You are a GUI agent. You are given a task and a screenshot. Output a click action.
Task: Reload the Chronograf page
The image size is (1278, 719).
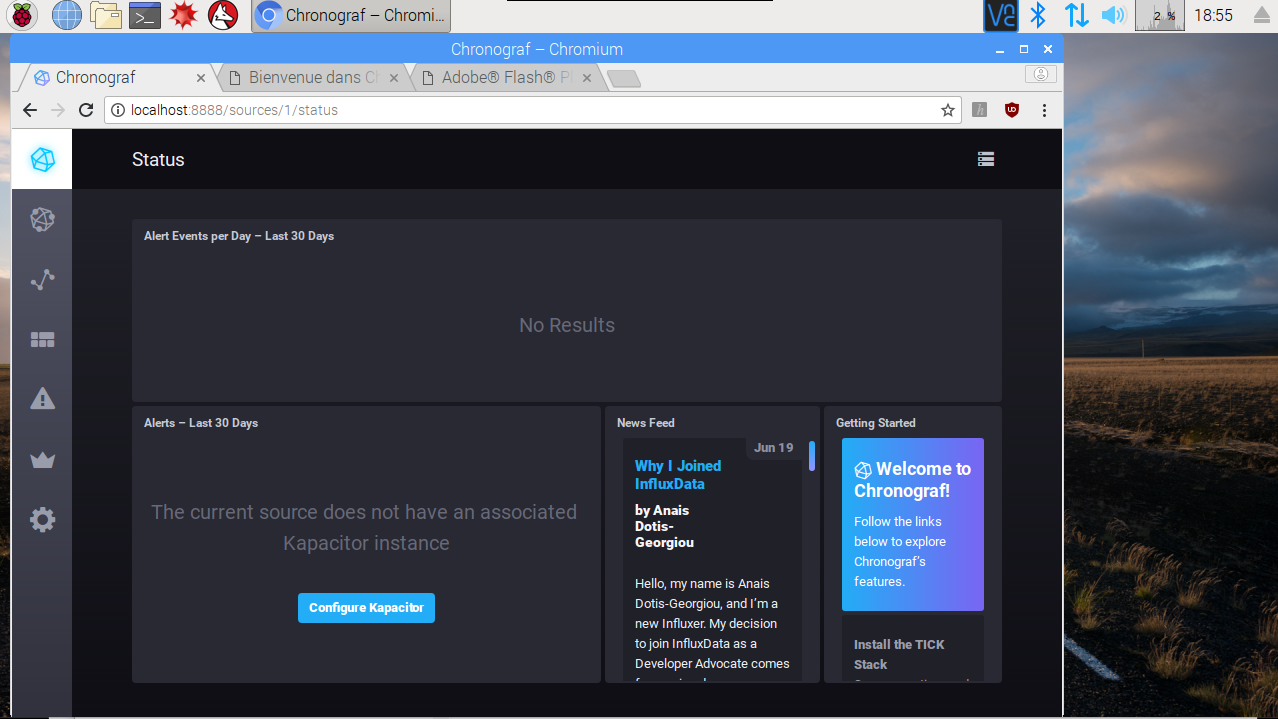(x=86, y=110)
